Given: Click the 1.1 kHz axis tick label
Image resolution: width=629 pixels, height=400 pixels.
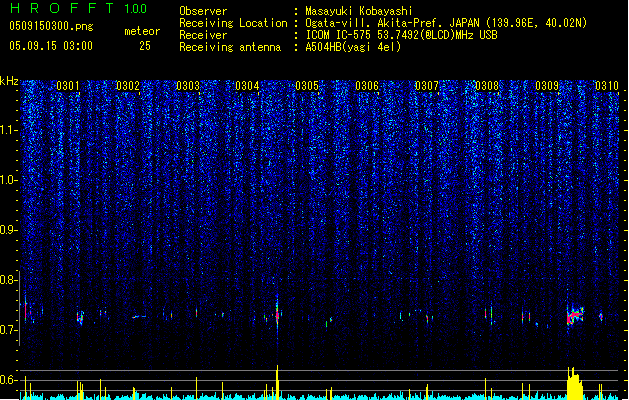Looking at the screenshot, I should point(9,130).
